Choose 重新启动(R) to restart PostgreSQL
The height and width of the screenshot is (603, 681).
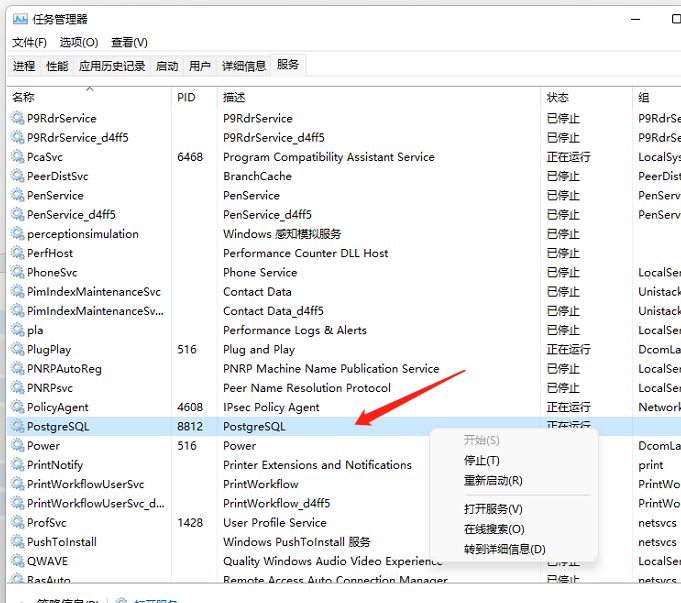tap(493, 481)
